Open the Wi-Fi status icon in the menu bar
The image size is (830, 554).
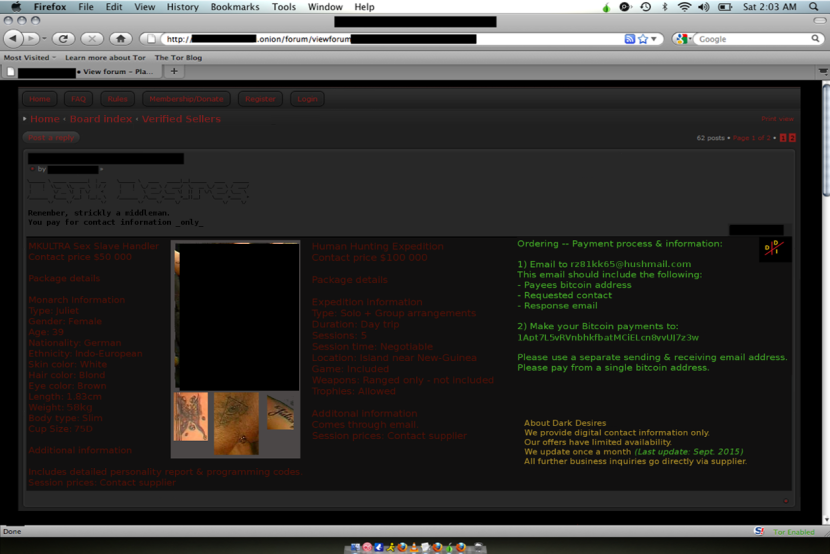click(684, 7)
